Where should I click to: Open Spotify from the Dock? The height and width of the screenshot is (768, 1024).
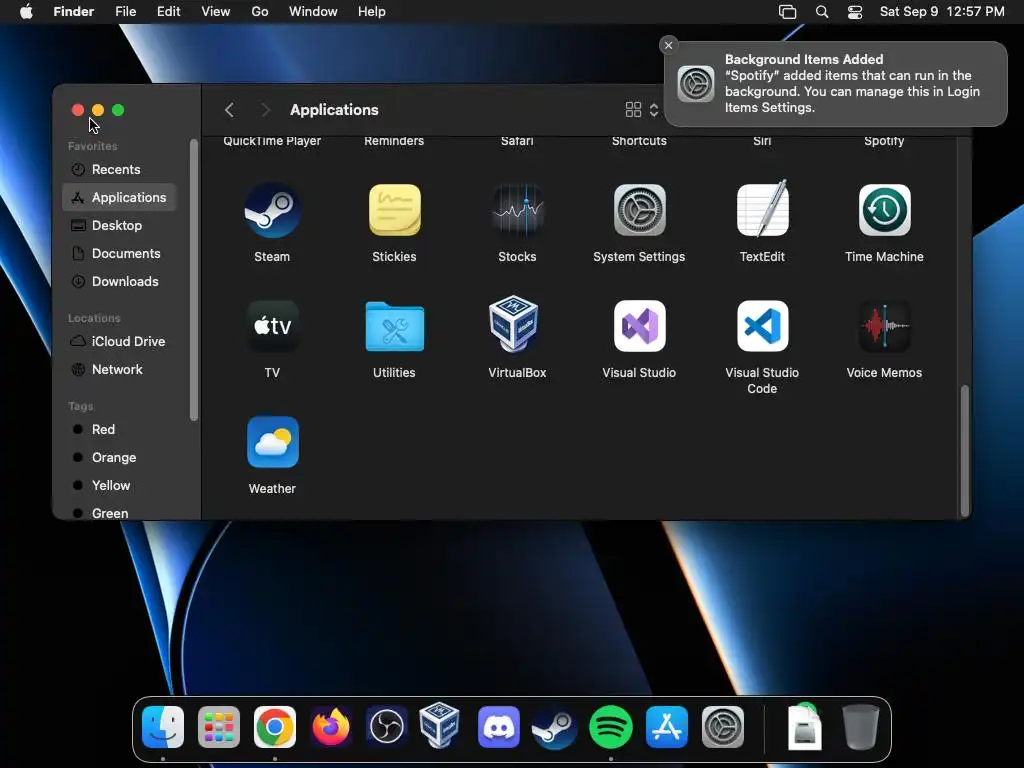tap(611, 727)
